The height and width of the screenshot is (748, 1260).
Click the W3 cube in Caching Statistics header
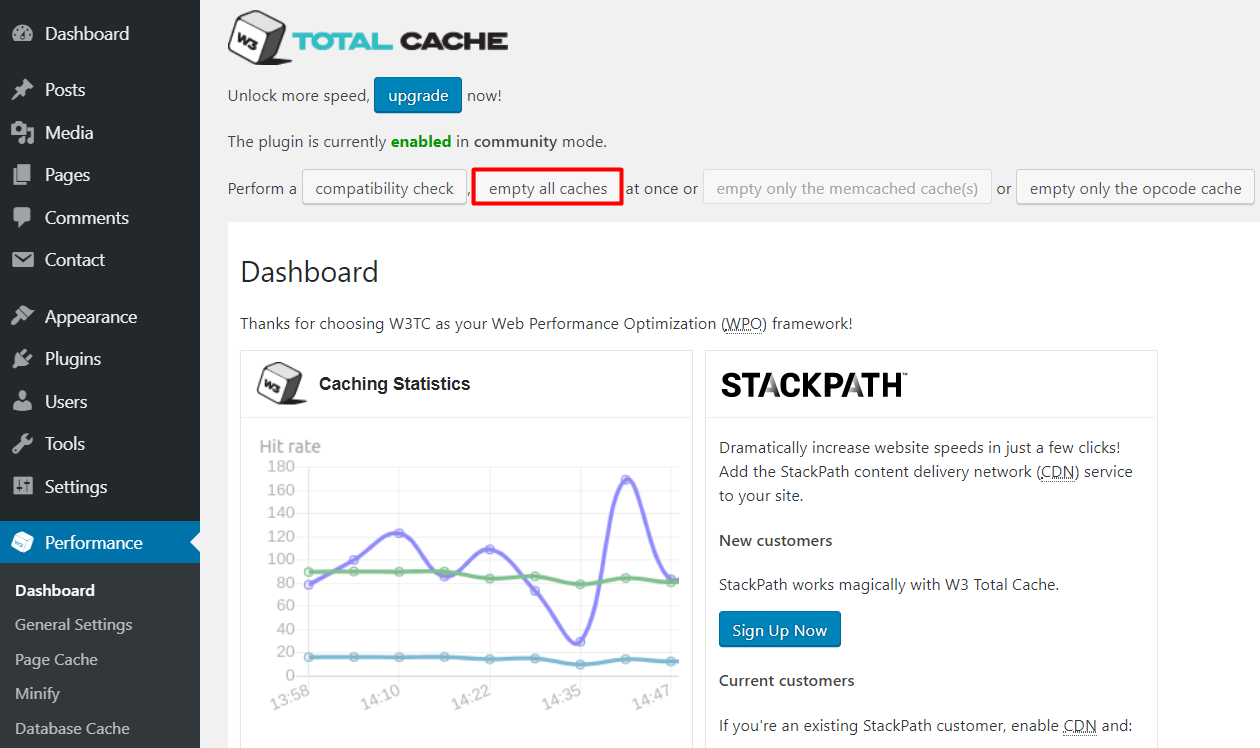[282, 384]
